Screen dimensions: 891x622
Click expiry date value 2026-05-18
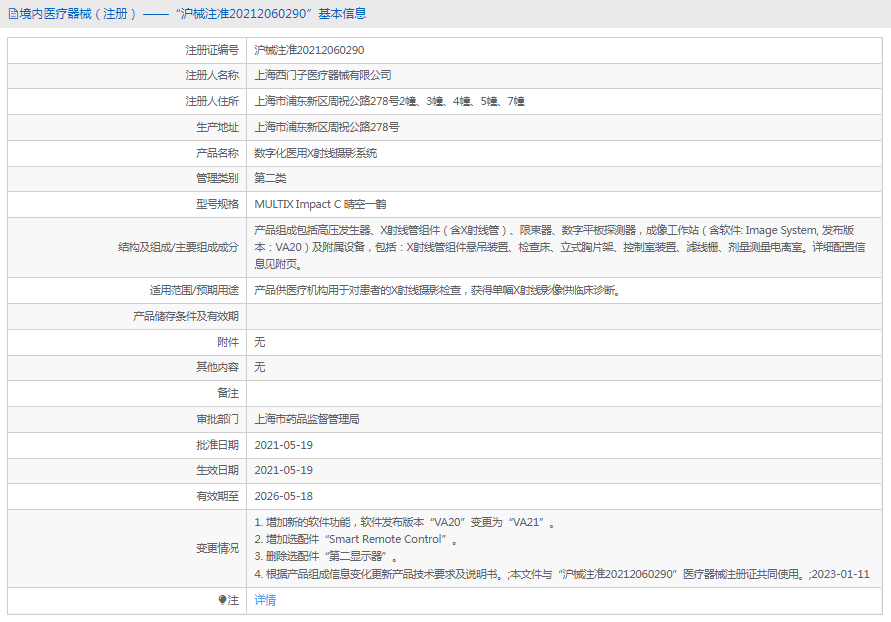point(284,496)
